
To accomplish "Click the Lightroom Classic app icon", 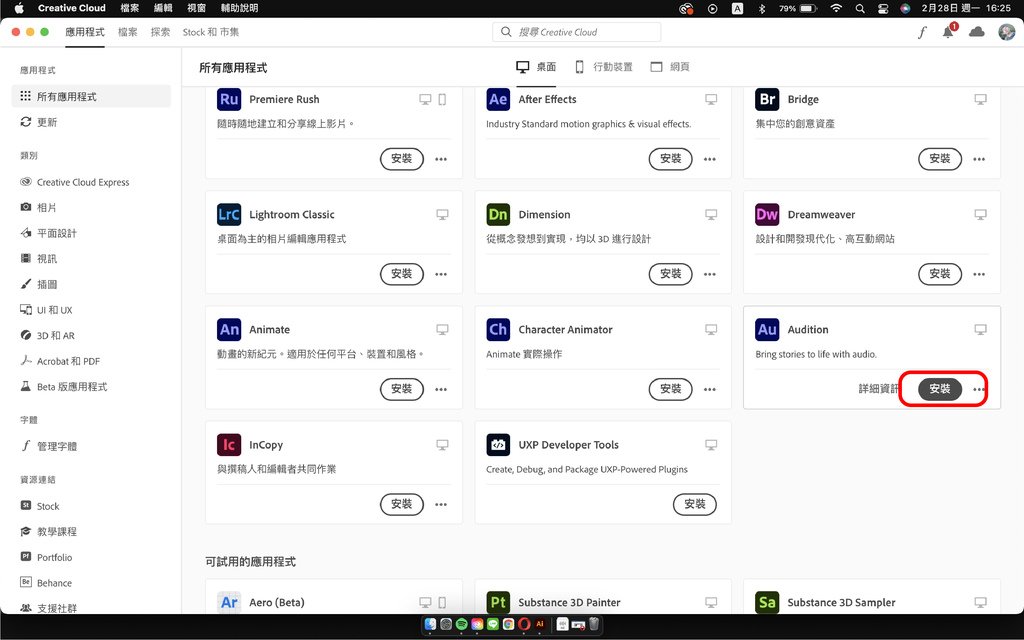I will point(229,214).
